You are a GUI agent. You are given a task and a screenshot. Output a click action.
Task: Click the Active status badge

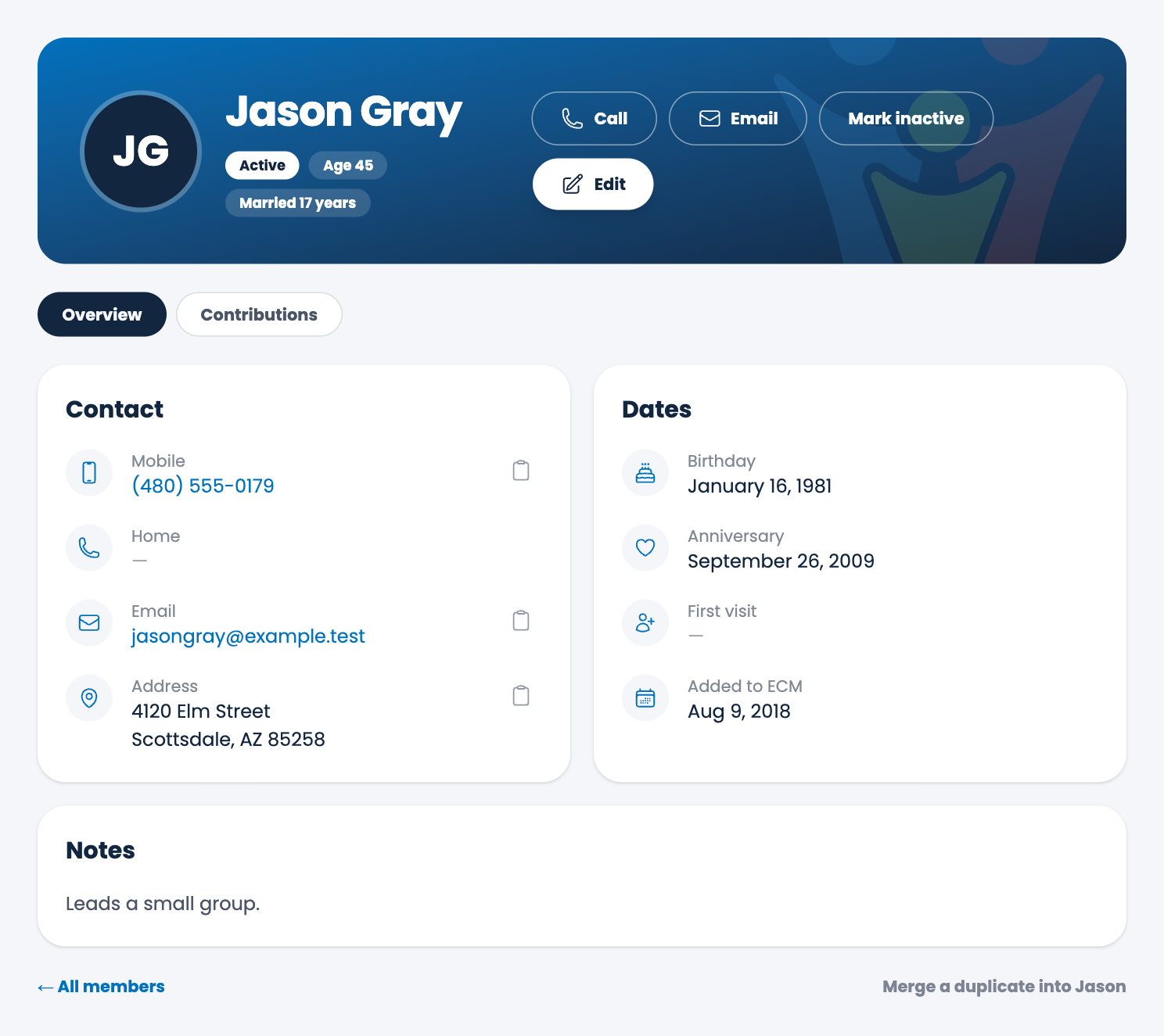[x=262, y=165]
